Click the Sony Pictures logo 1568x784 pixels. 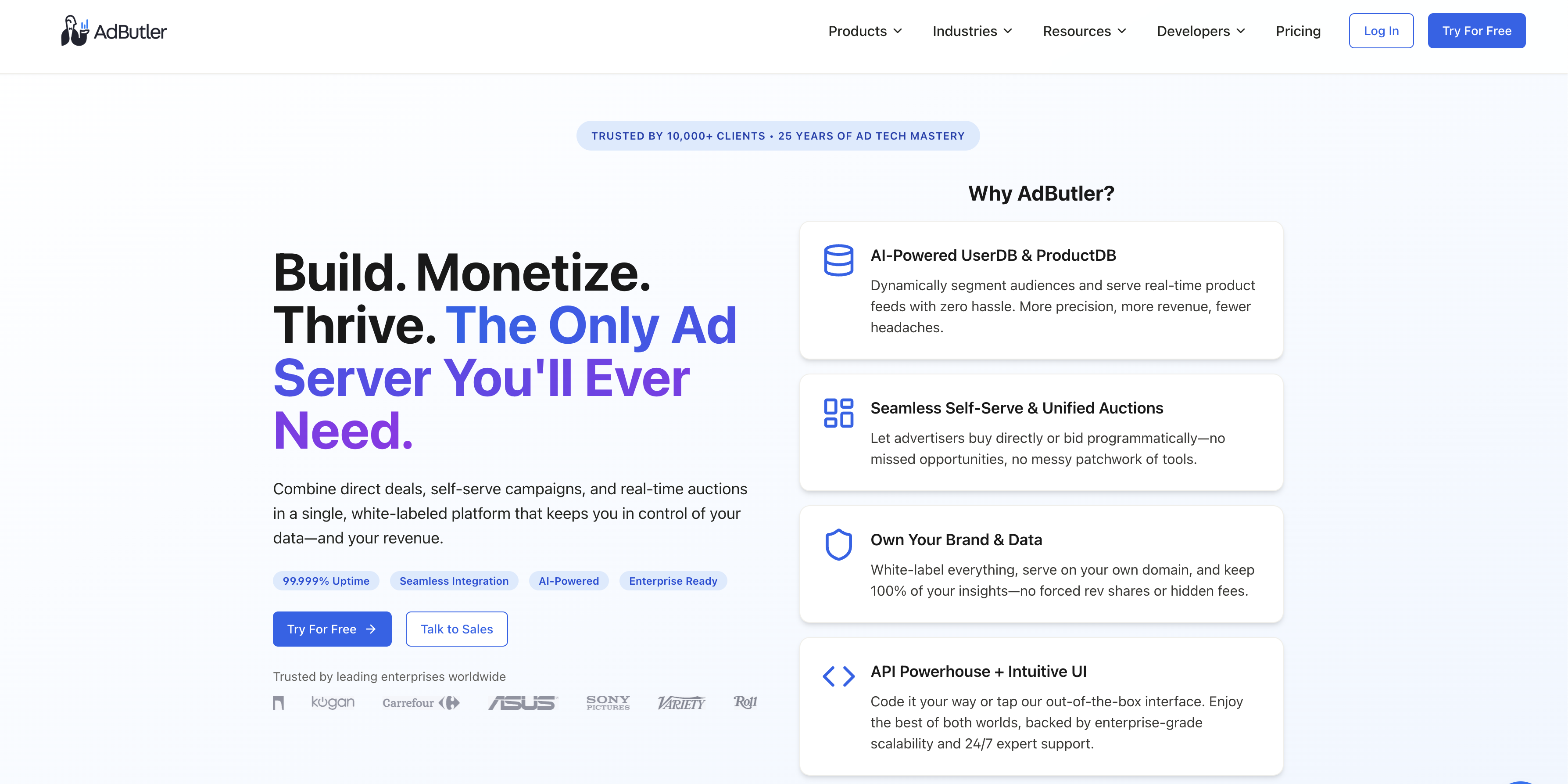pyautogui.click(x=608, y=702)
